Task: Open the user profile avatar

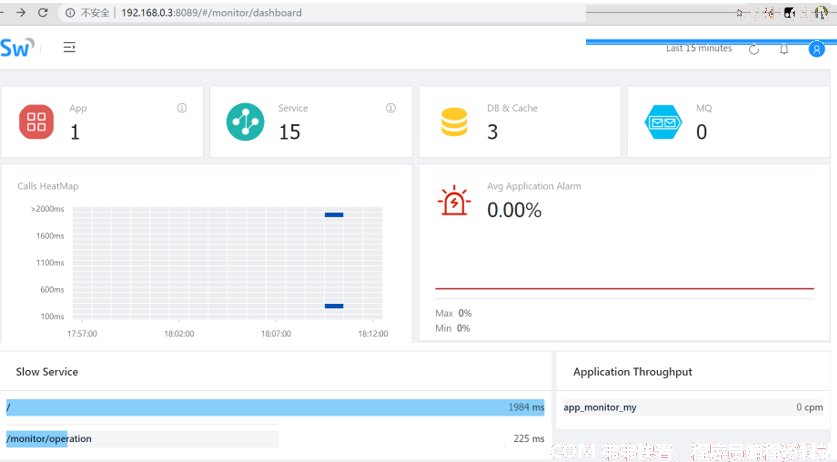Action: tap(816, 49)
